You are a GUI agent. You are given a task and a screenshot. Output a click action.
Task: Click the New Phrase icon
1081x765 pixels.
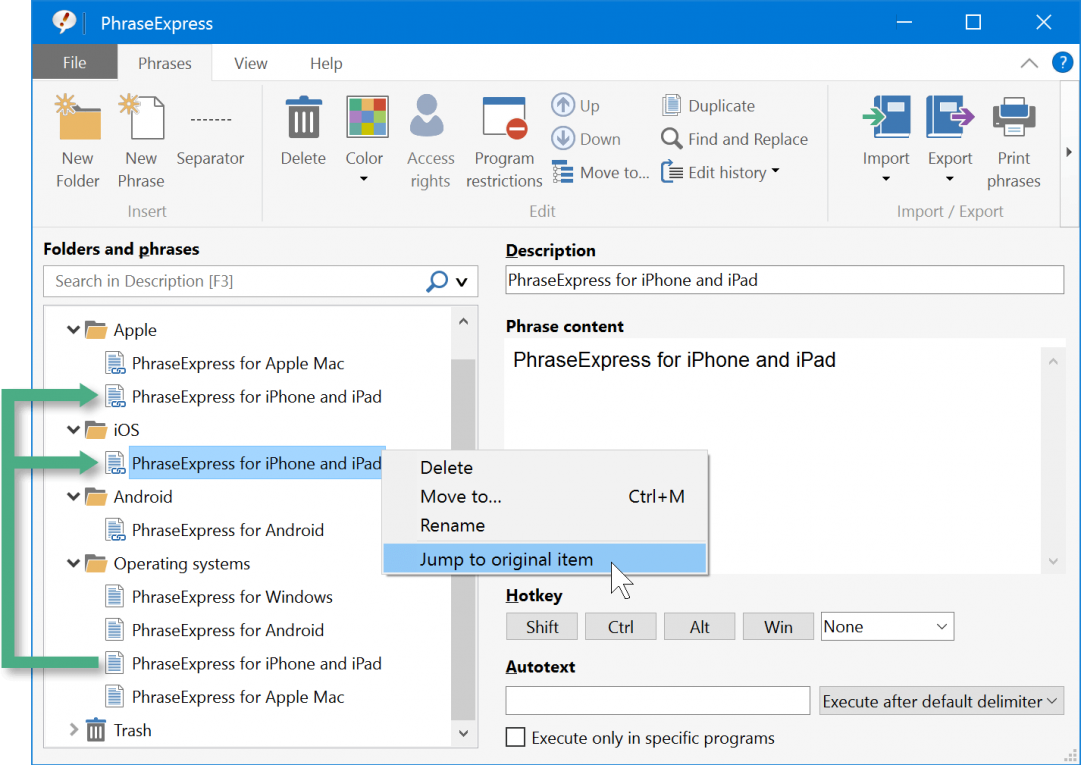[141, 117]
